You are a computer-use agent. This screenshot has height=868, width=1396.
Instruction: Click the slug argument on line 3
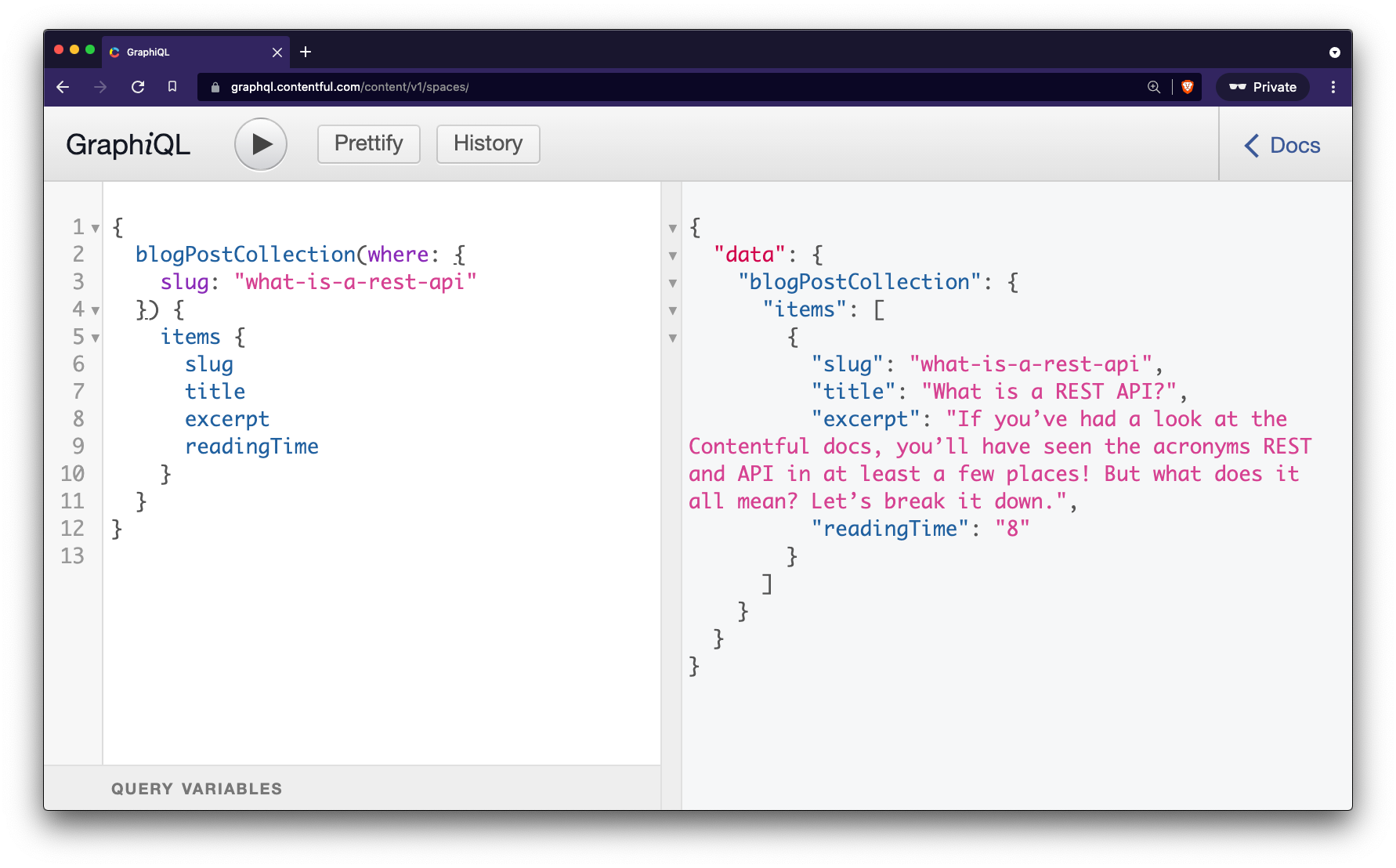click(x=185, y=282)
